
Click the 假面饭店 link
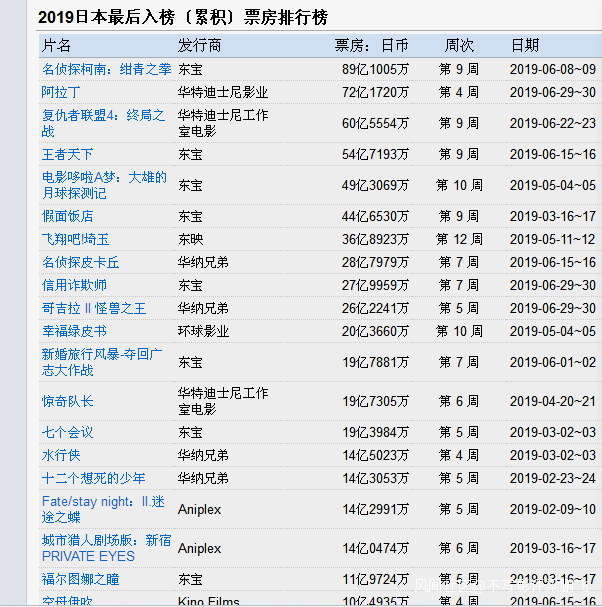click(67, 216)
